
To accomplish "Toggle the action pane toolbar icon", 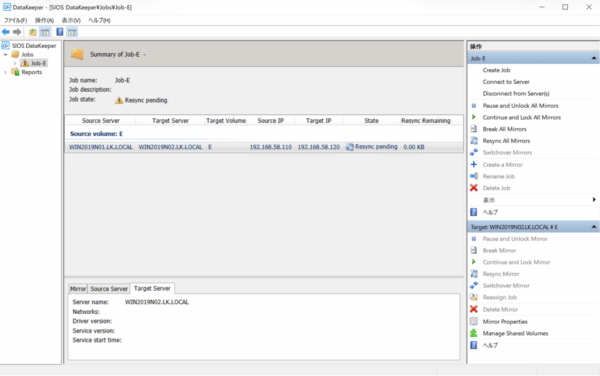I will [72, 32].
